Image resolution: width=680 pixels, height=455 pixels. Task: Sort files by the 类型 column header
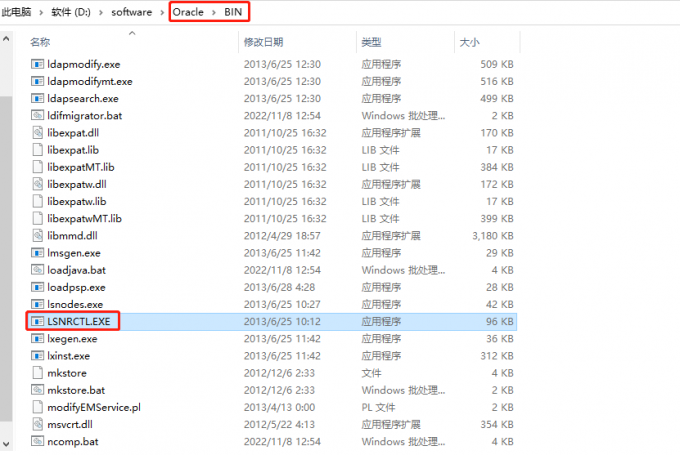(371, 42)
